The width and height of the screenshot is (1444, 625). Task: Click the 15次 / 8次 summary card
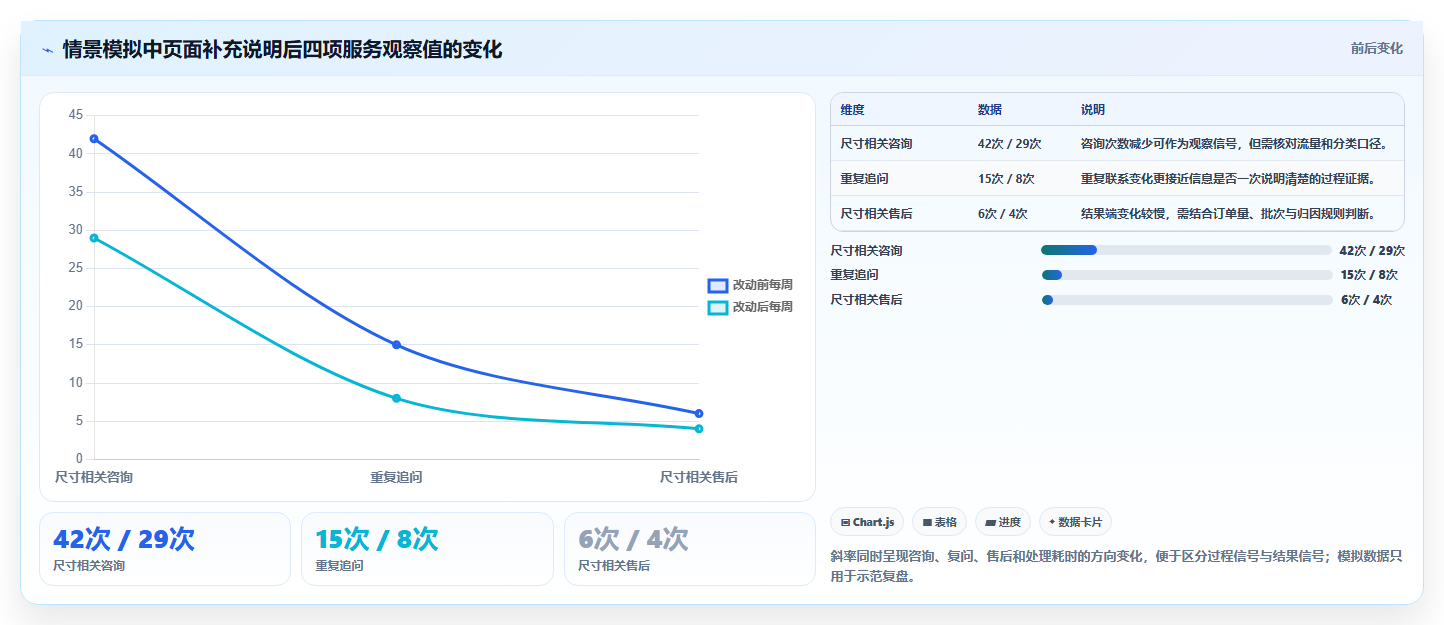[427, 549]
